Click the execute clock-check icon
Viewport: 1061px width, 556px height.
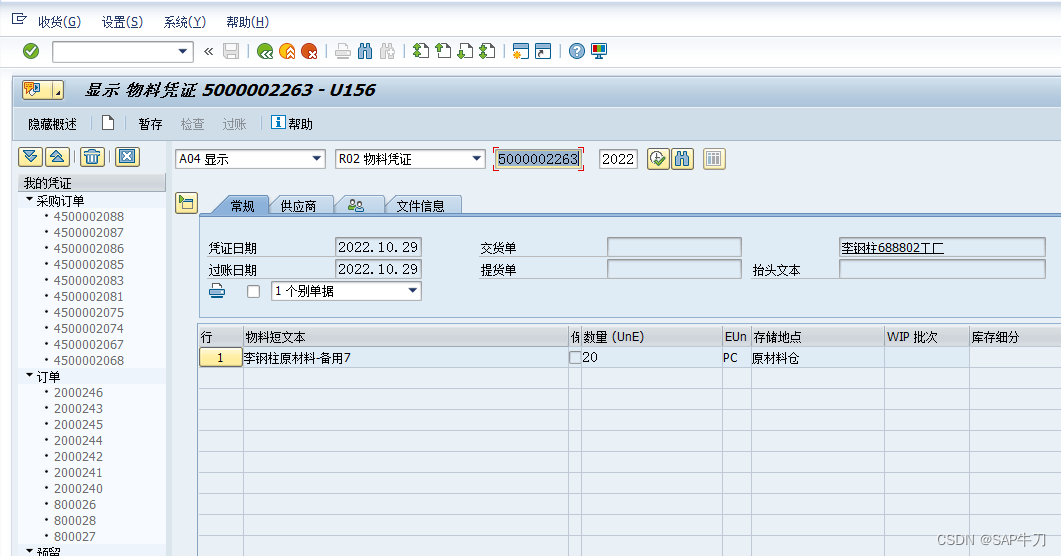[x=658, y=159]
